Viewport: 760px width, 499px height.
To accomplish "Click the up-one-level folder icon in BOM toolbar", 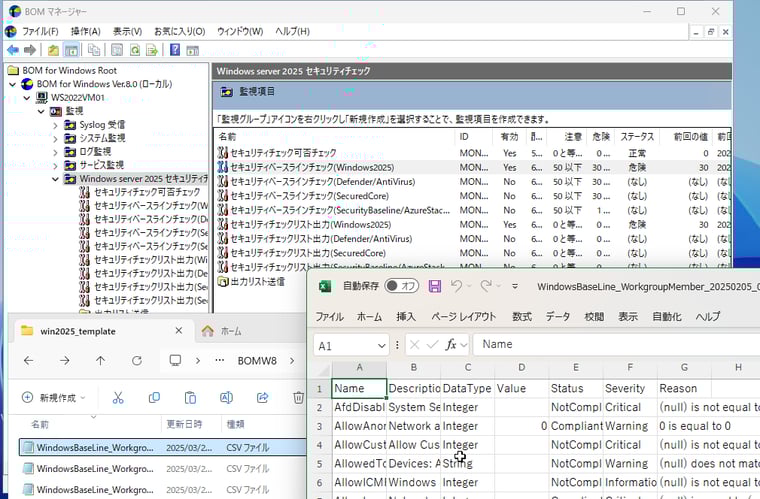I will 53,50.
